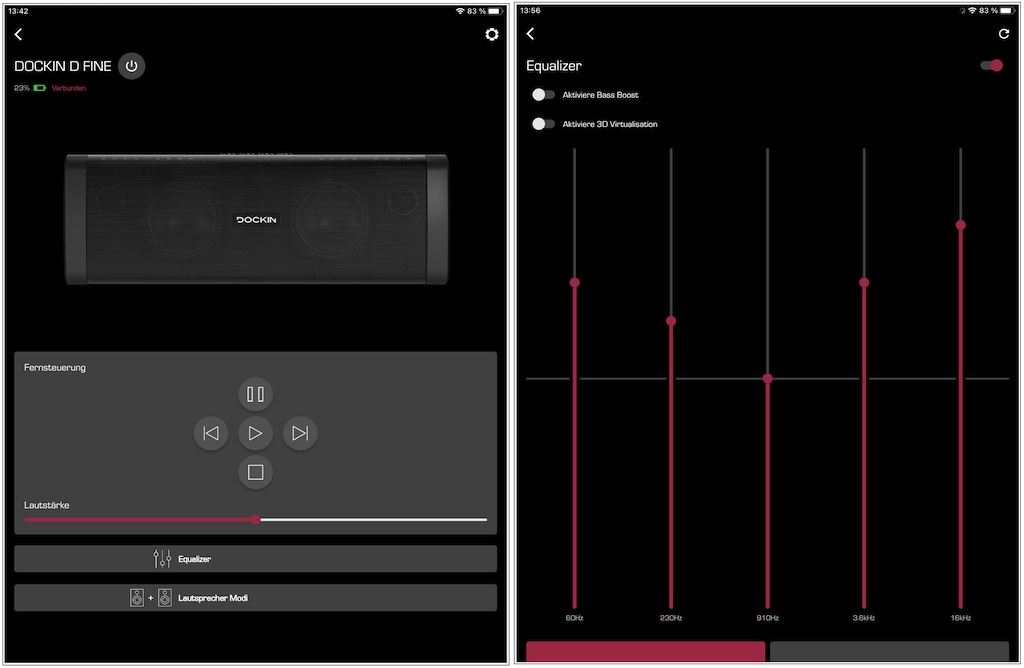Open Lautsprecher Modi

tap(255, 598)
